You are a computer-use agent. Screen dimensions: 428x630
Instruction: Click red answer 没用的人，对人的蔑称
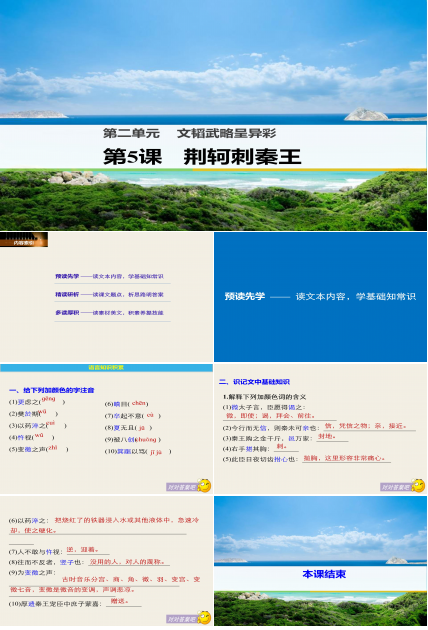coord(127,561)
